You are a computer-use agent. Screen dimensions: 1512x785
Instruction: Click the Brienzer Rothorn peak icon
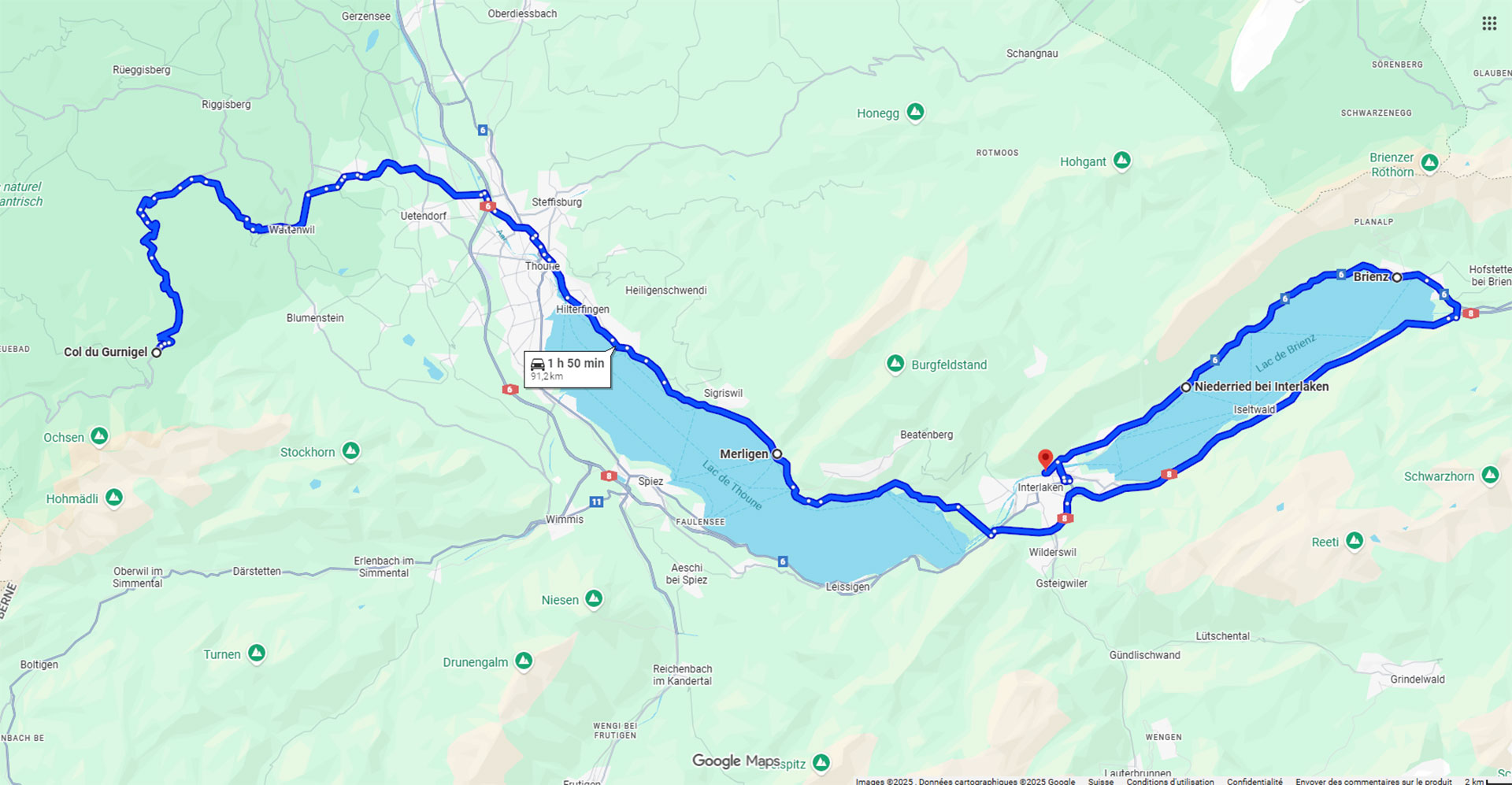(1430, 163)
